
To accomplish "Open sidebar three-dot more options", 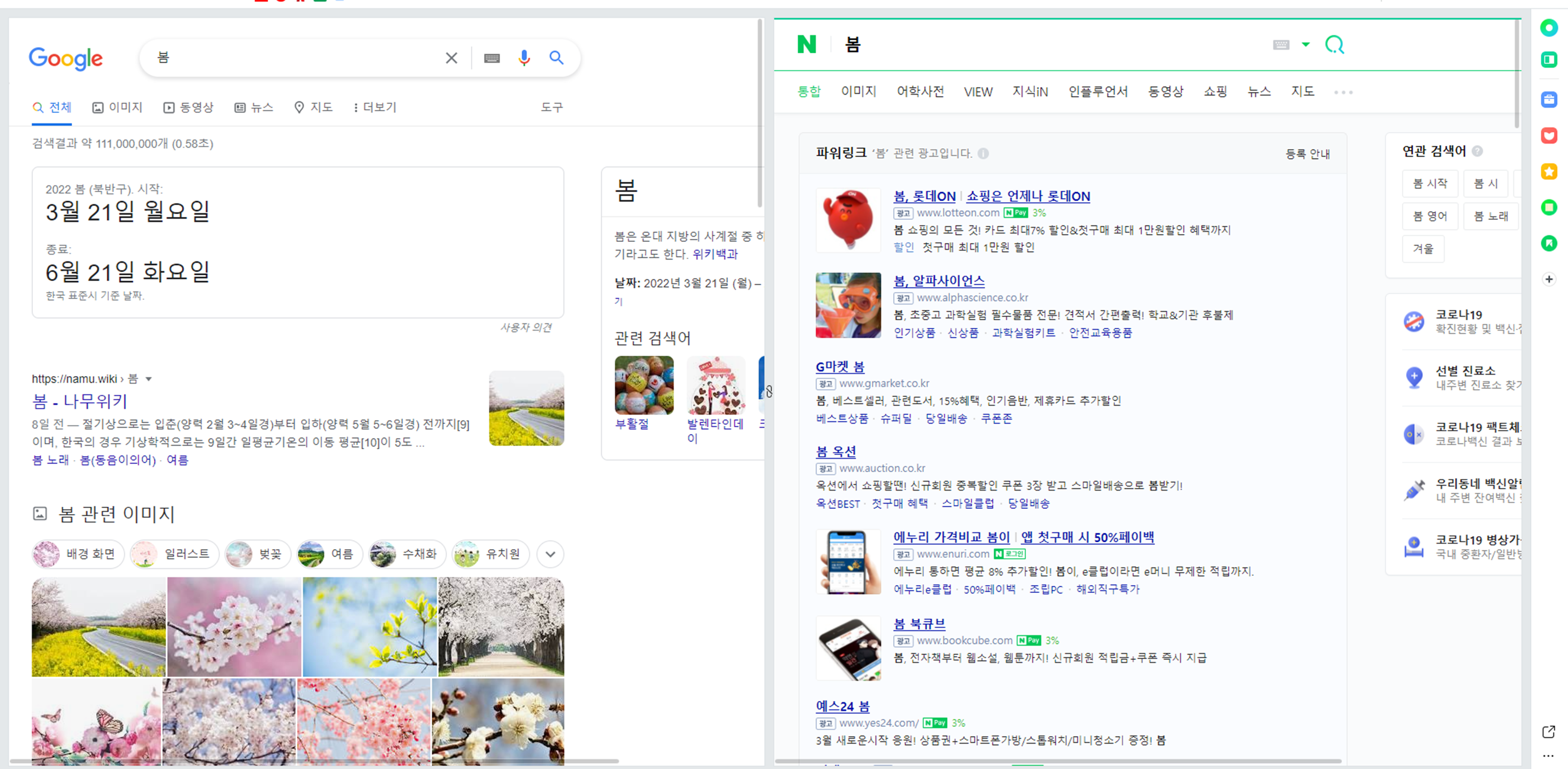I will tap(1549, 756).
